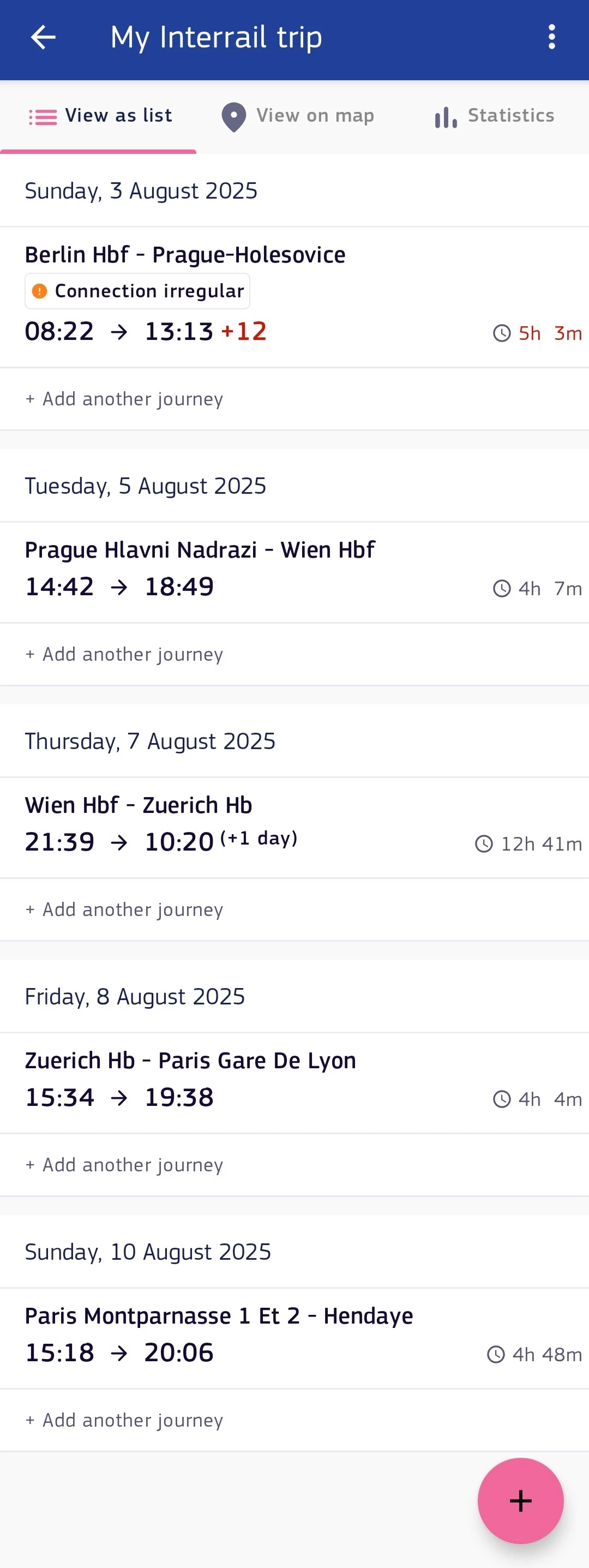The image size is (589, 1568).
Task: Tap the pink add journey floating button
Action: [x=520, y=1500]
